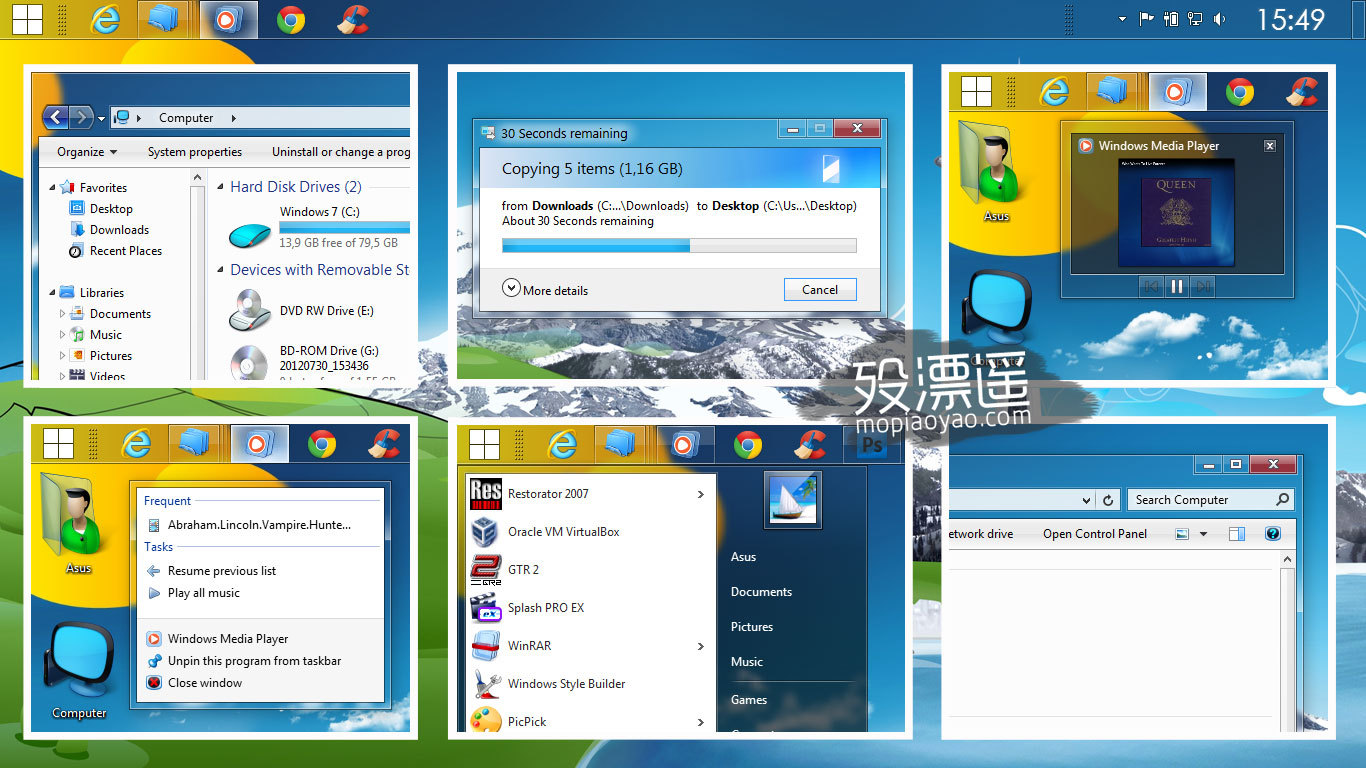
Task: Expand the WinRAR submenu arrow
Action: pyautogui.click(x=700, y=647)
